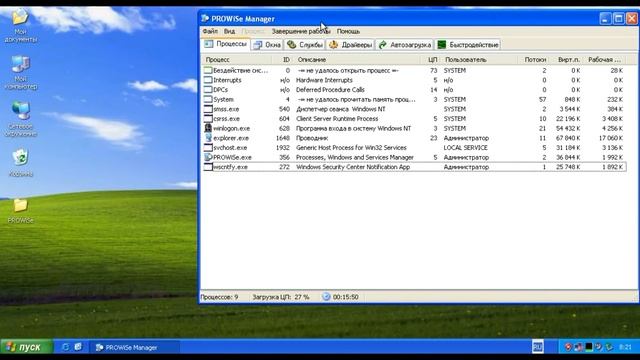Screen dimensions: 640x360
Task: Click the smss.exe process icon
Action: pos(208,109)
